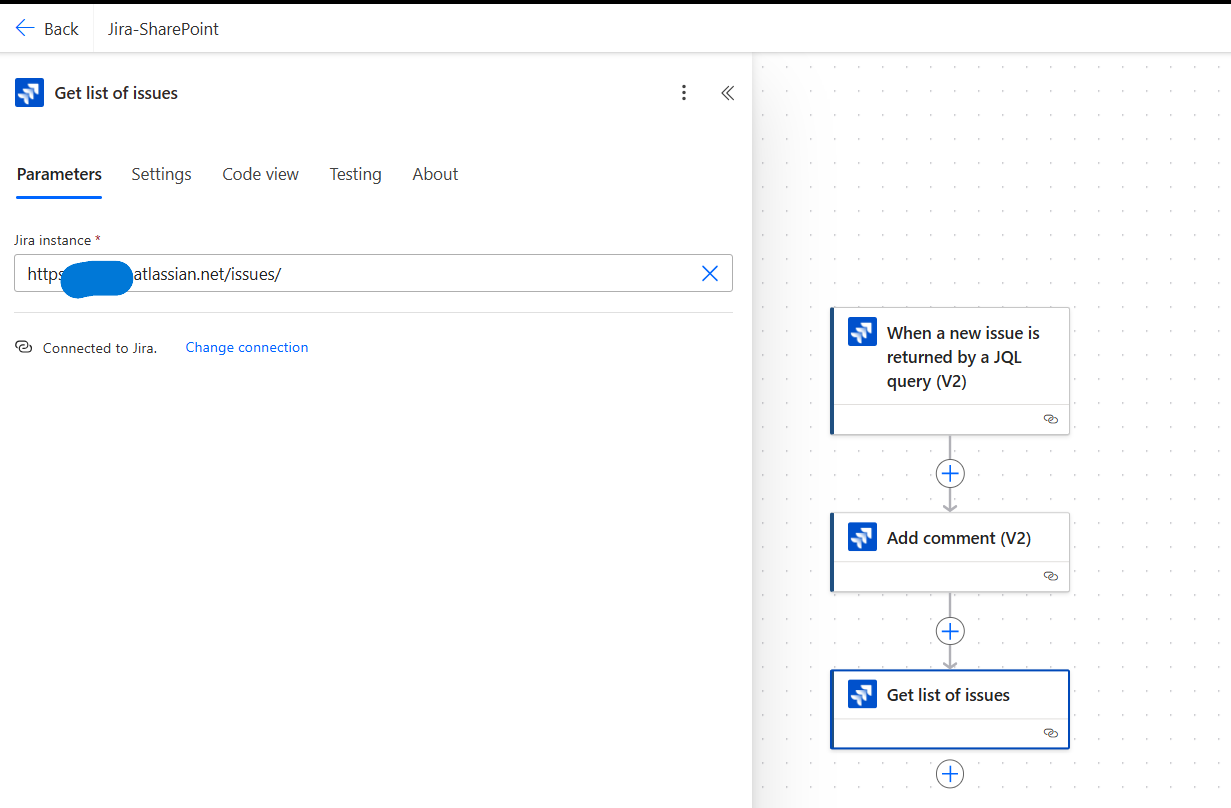Click Jira icon on Get list of issues card
1231x808 pixels.
tap(862, 694)
